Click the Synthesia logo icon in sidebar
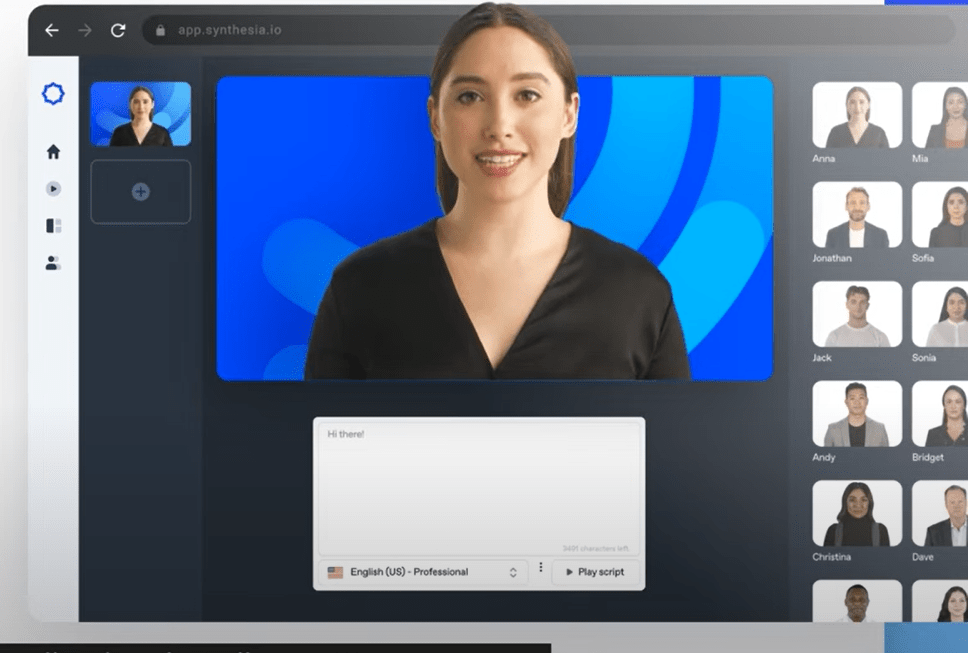 click(x=53, y=94)
